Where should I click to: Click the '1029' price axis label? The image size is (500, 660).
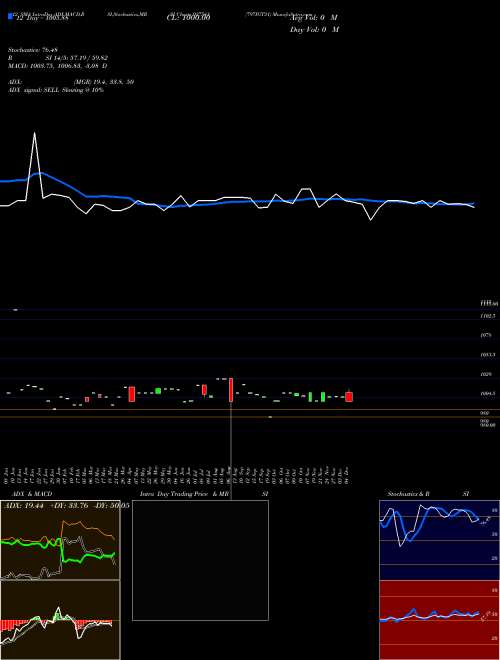click(x=486, y=374)
